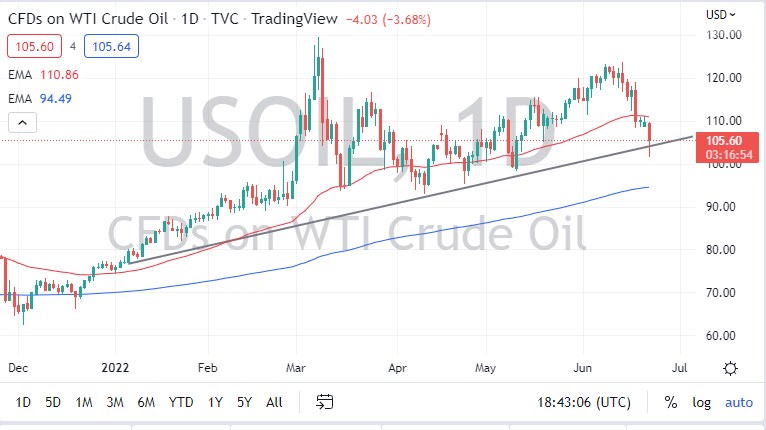
Task: Show the YTD range
Action: point(181,402)
